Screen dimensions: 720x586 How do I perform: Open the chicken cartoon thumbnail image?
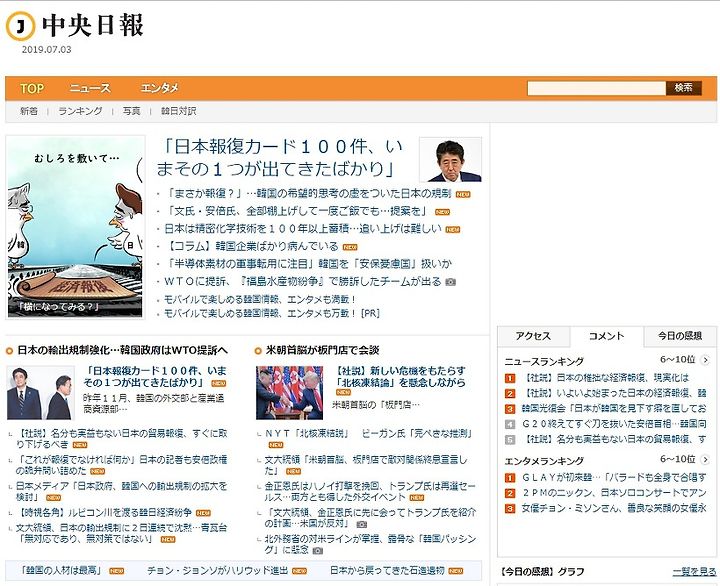(75, 227)
